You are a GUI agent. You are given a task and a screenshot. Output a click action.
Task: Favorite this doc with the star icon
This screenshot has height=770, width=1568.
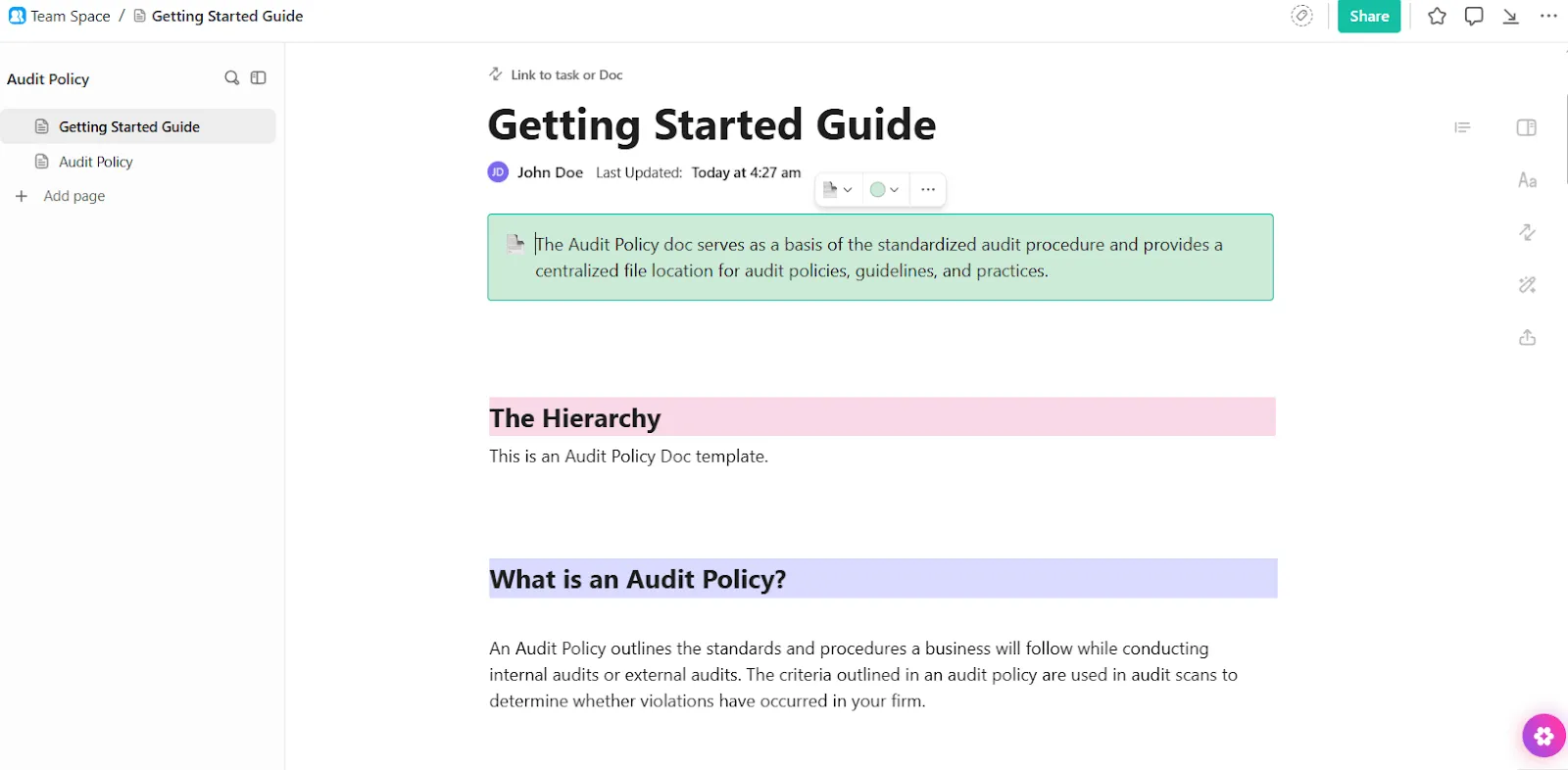[x=1437, y=17]
